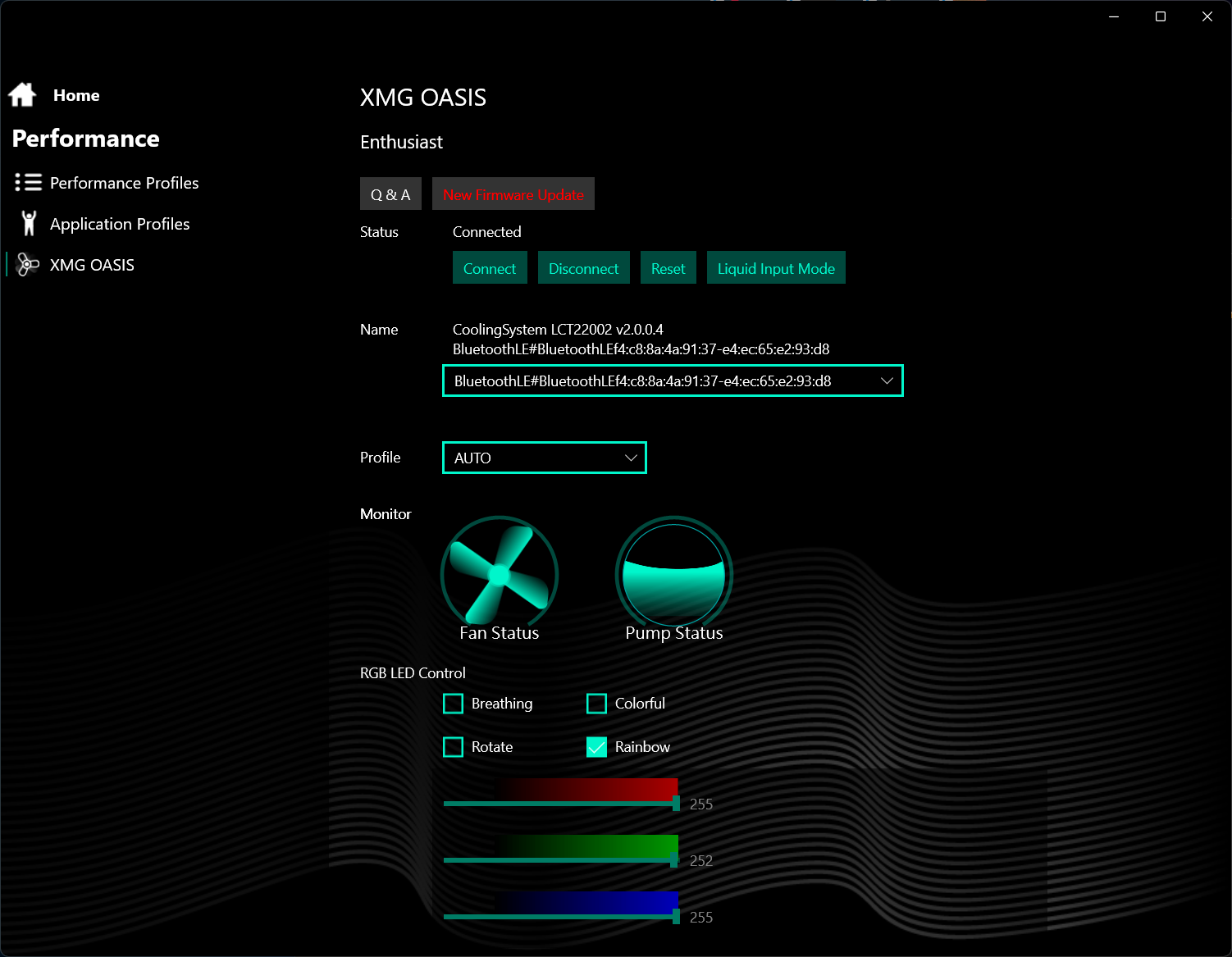Go to Application Profiles page
This screenshot has height=957, width=1232.
tap(120, 224)
